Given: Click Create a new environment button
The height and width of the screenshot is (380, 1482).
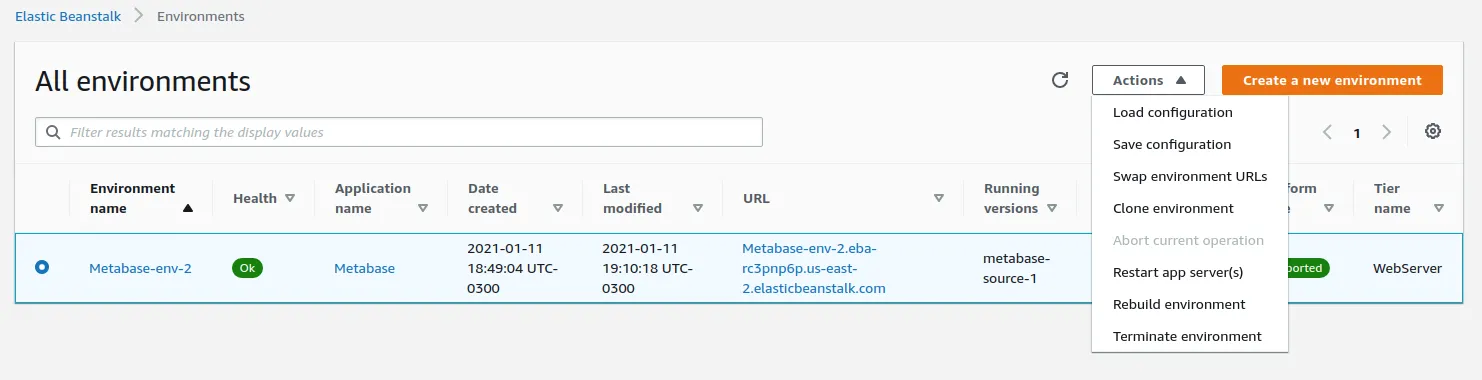Looking at the screenshot, I should point(1332,80).
